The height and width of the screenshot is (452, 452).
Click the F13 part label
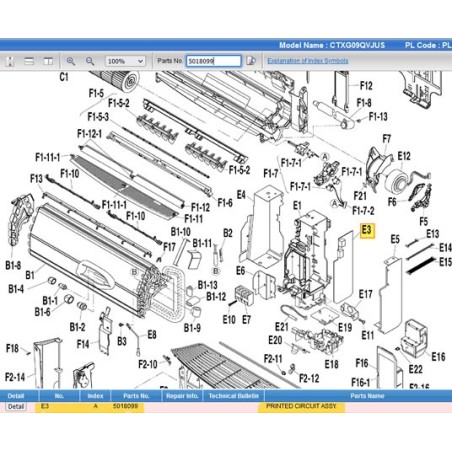click(36, 179)
